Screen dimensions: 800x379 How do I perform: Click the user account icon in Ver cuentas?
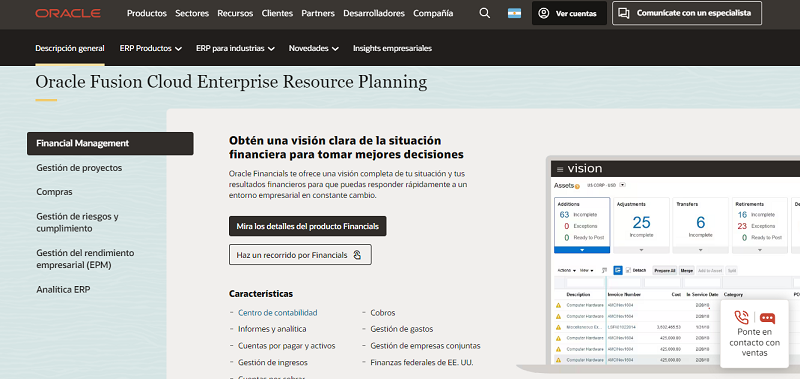[x=544, y=13]
